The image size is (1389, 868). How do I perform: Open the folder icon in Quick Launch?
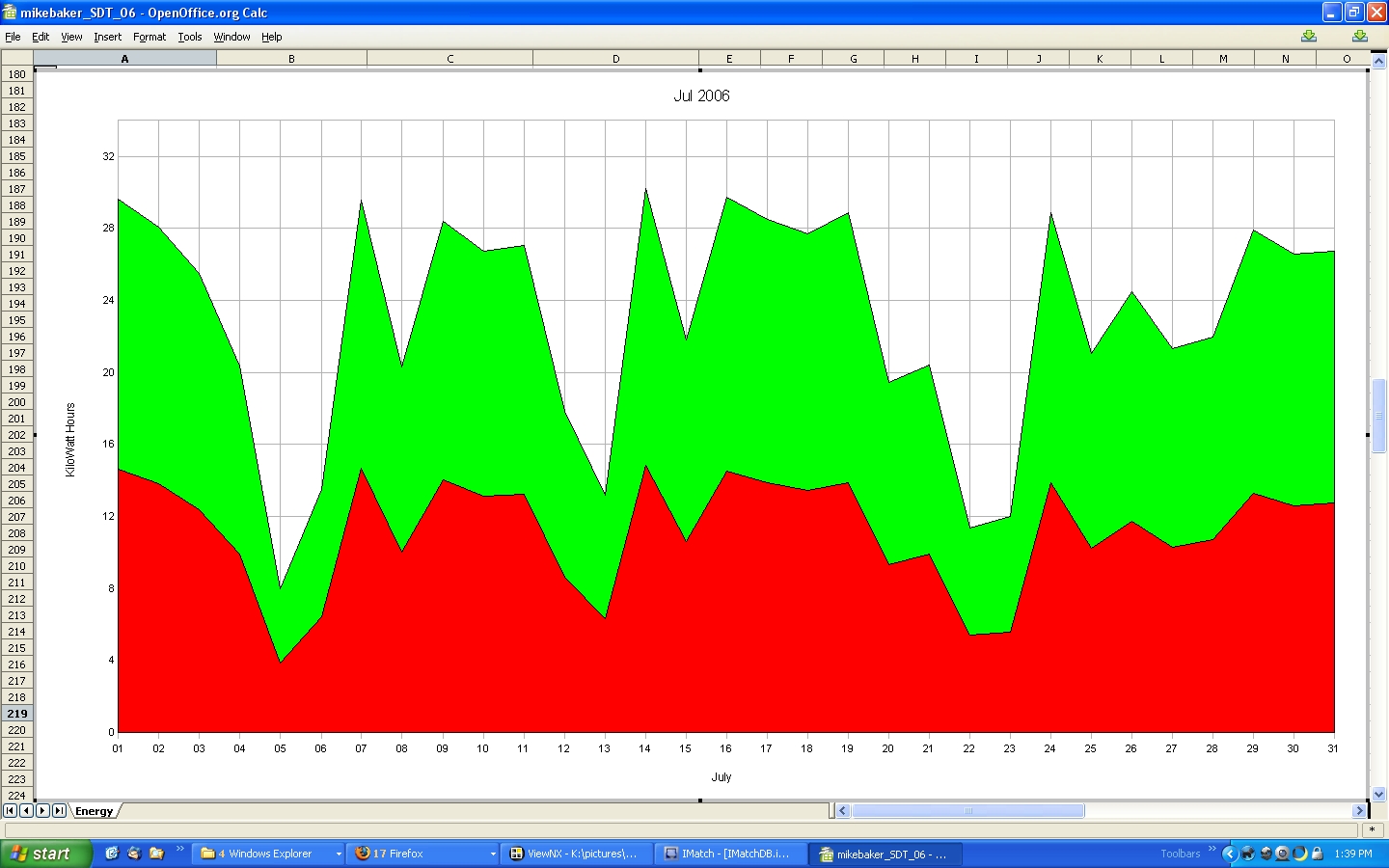(x=156, y=854)
